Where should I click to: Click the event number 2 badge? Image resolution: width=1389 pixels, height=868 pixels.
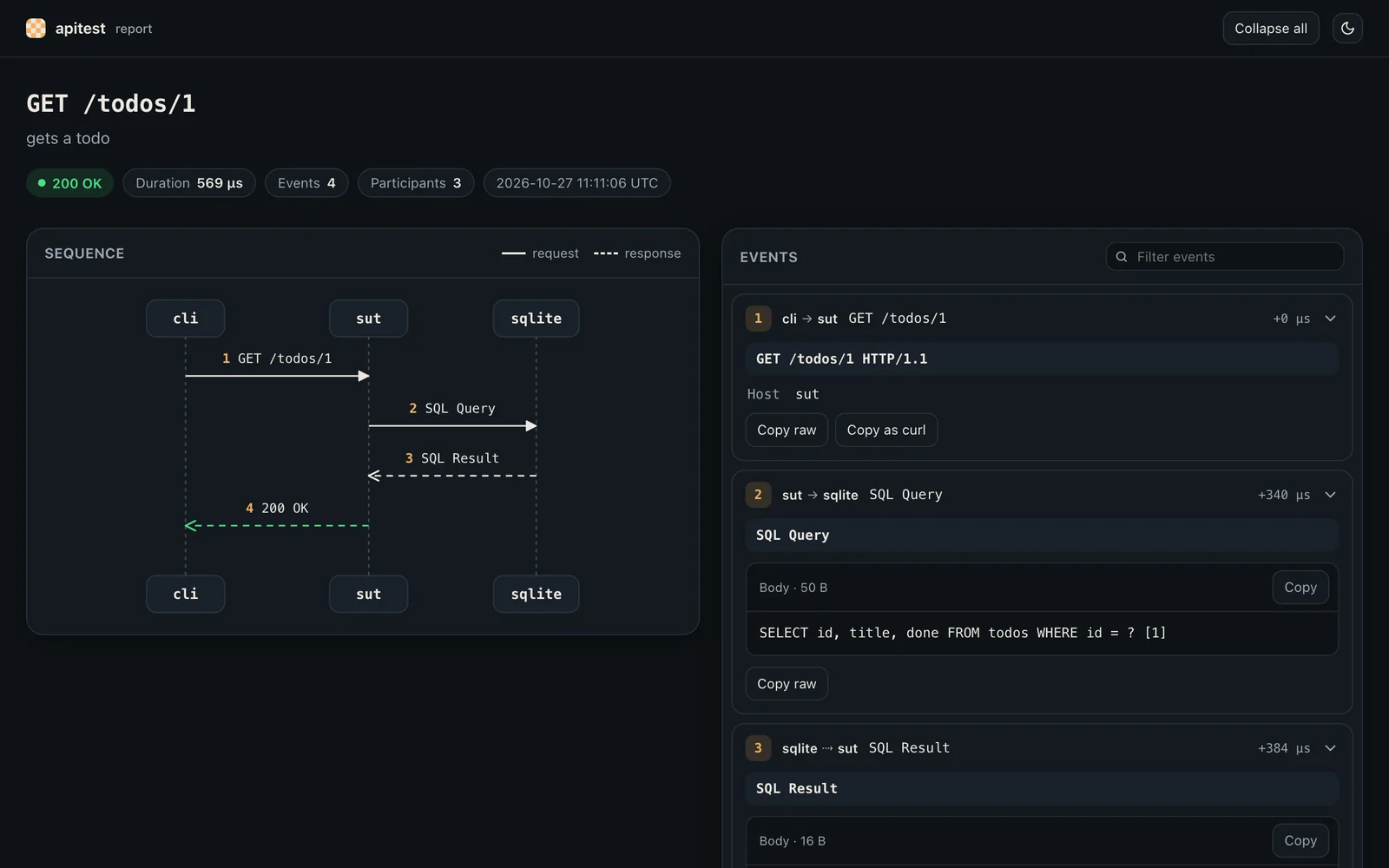[758, 495]
